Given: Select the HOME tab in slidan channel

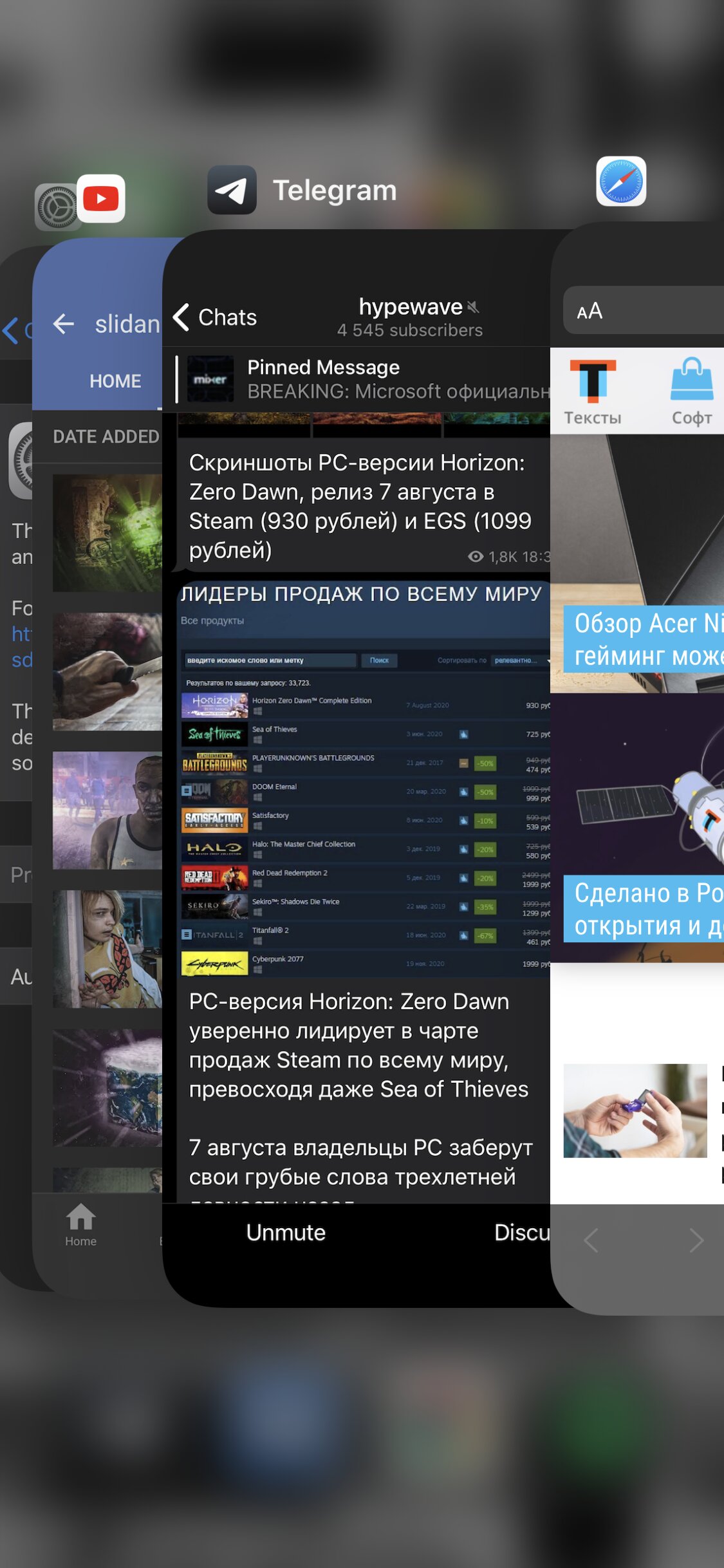Looking at the screenshot, I should [115, 381].
